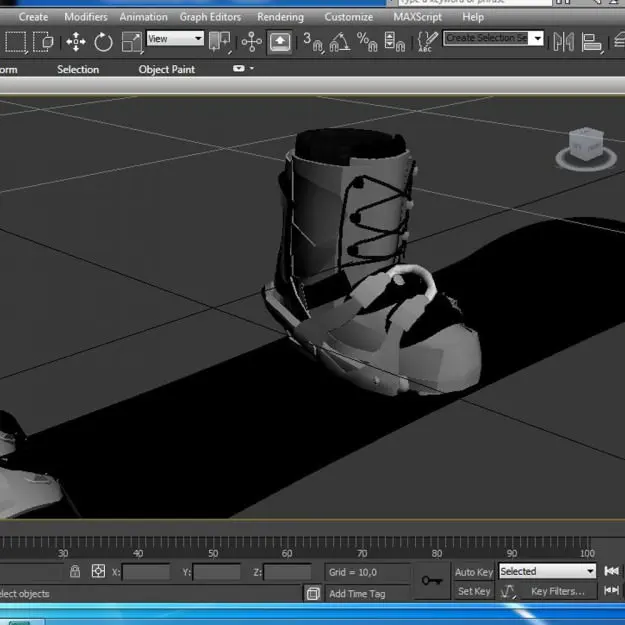Toggle the Selection Lock padlock icon
625x625 pixels.
click(75, 571)
